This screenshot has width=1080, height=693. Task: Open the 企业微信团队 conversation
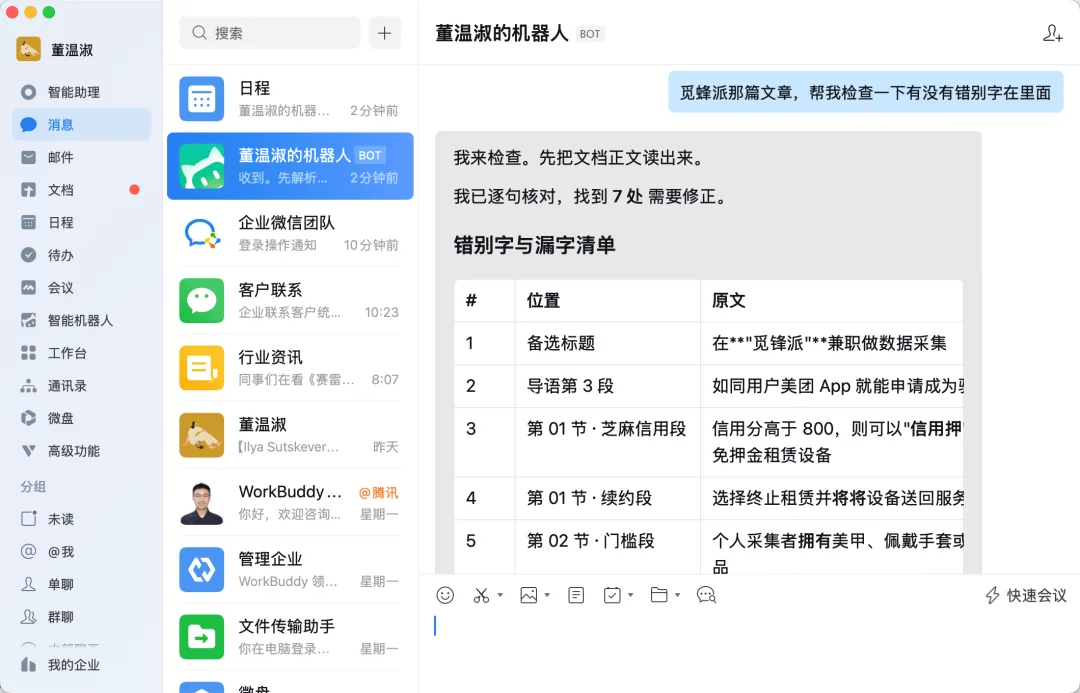[x=290, y=234]
